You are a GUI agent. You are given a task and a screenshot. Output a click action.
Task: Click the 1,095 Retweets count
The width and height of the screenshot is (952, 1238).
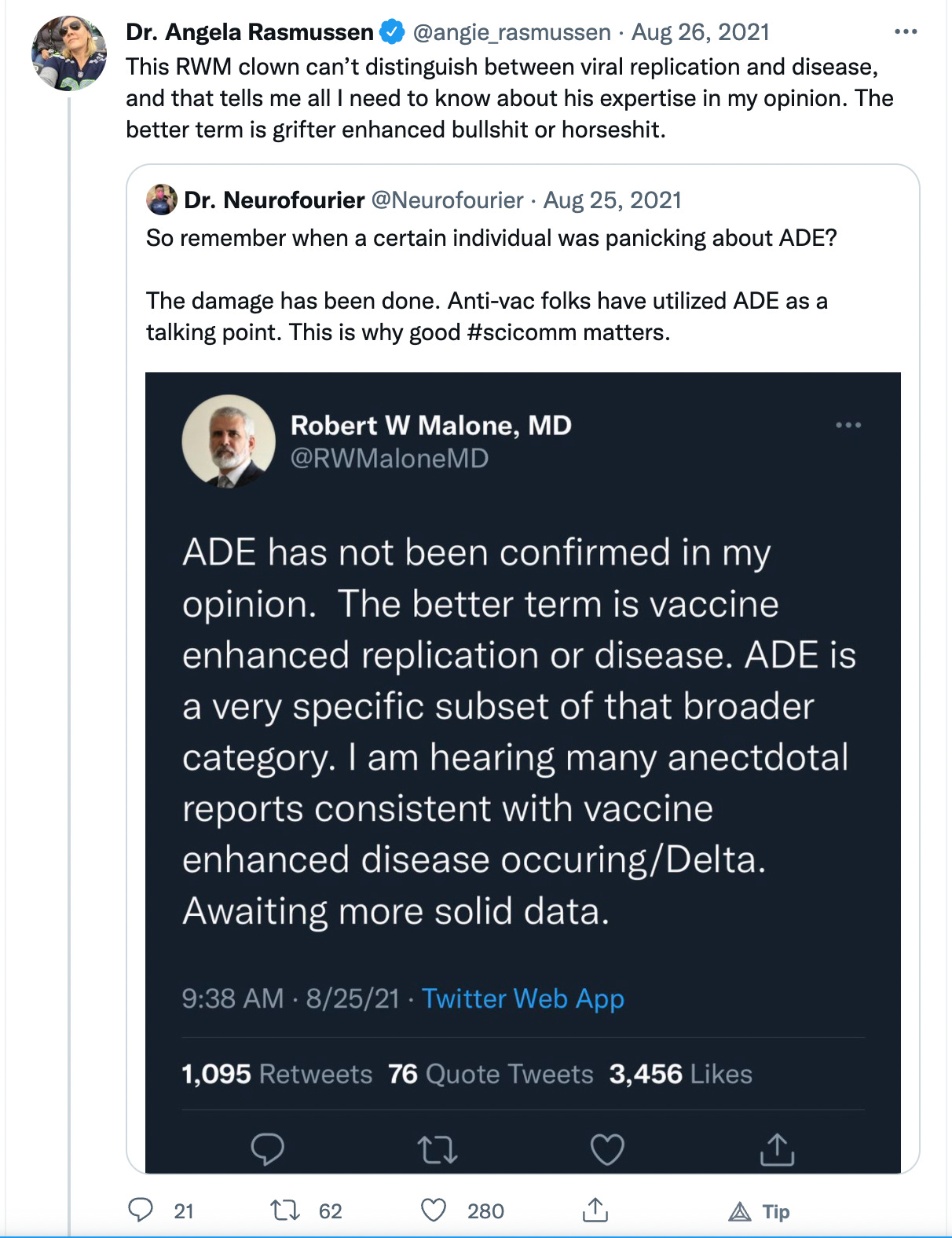(276, 1074)
